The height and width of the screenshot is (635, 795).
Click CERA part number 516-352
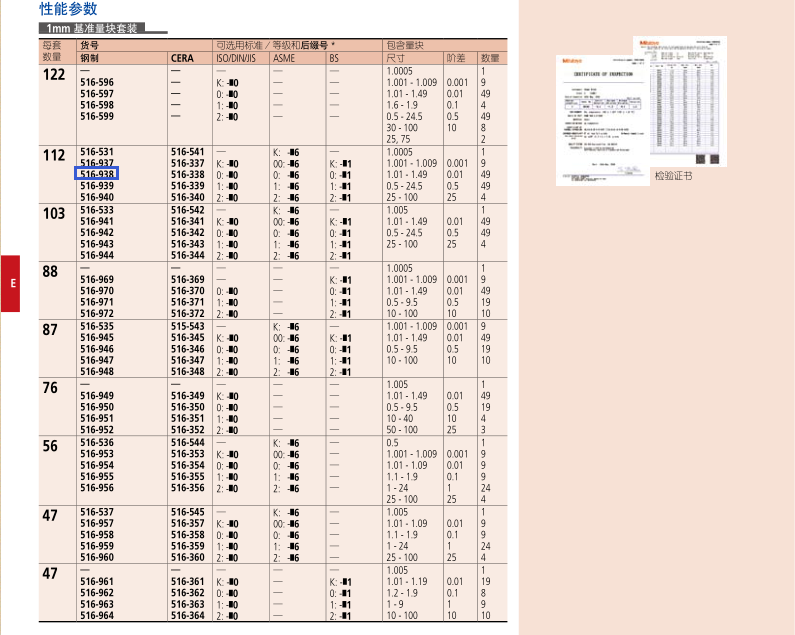tap(188, 430)
